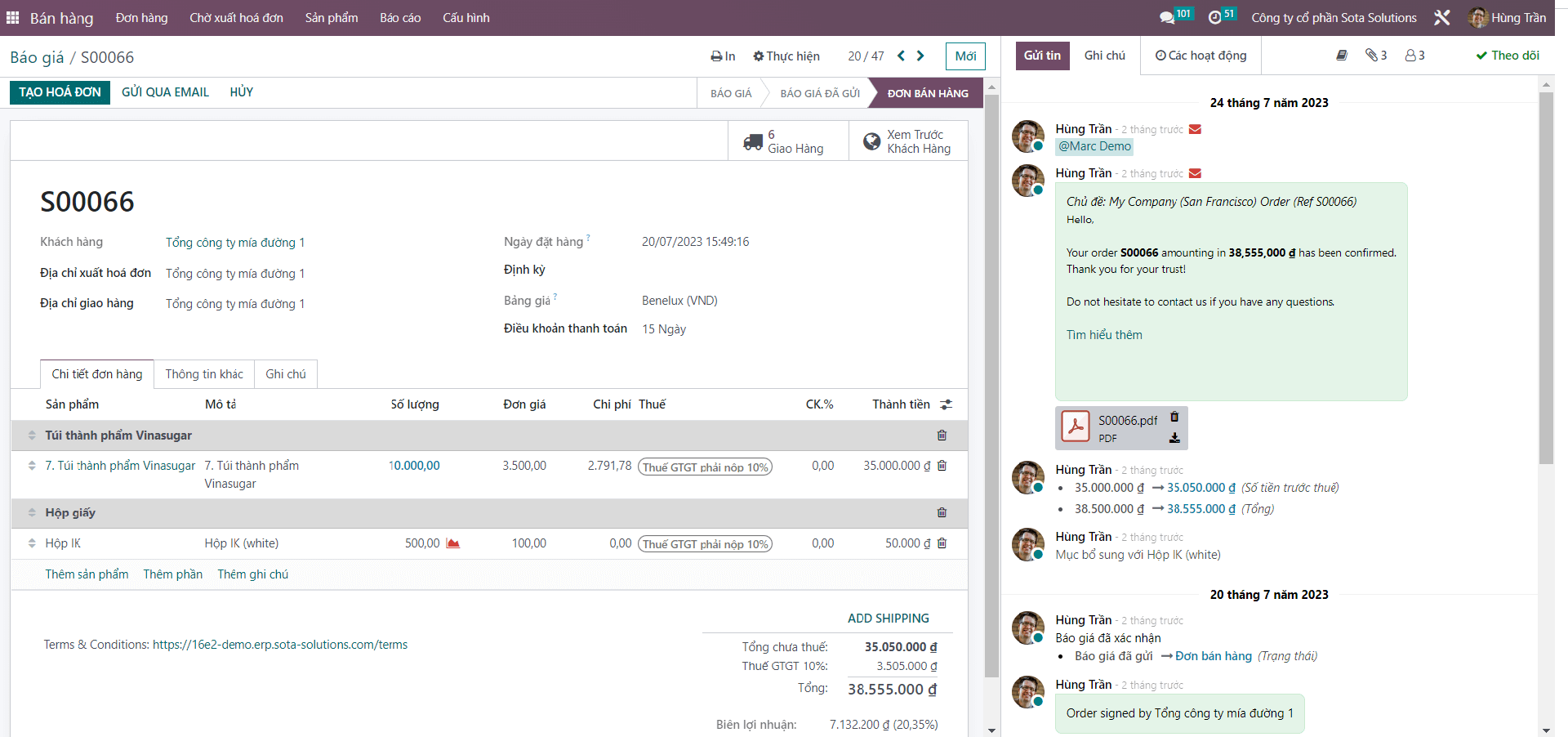Open the activities clock icon
This screenshot has width=1568, height=737.
pos(1215,17)
